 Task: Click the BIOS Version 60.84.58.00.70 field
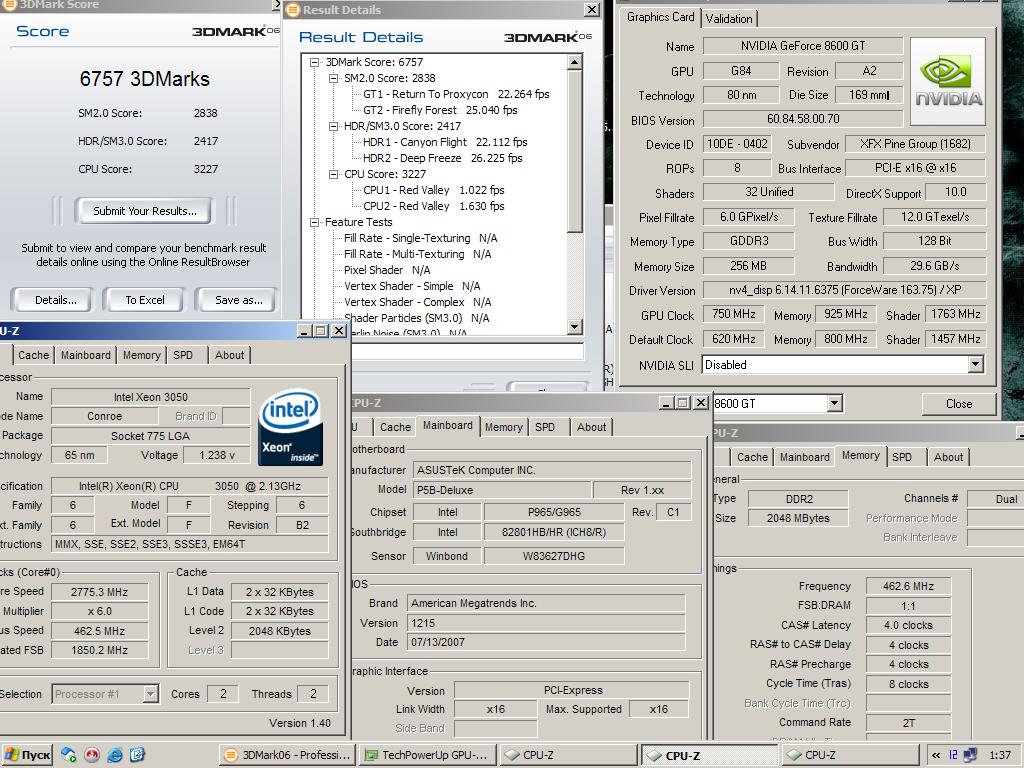pyautogui.click(x=803, y=119)
